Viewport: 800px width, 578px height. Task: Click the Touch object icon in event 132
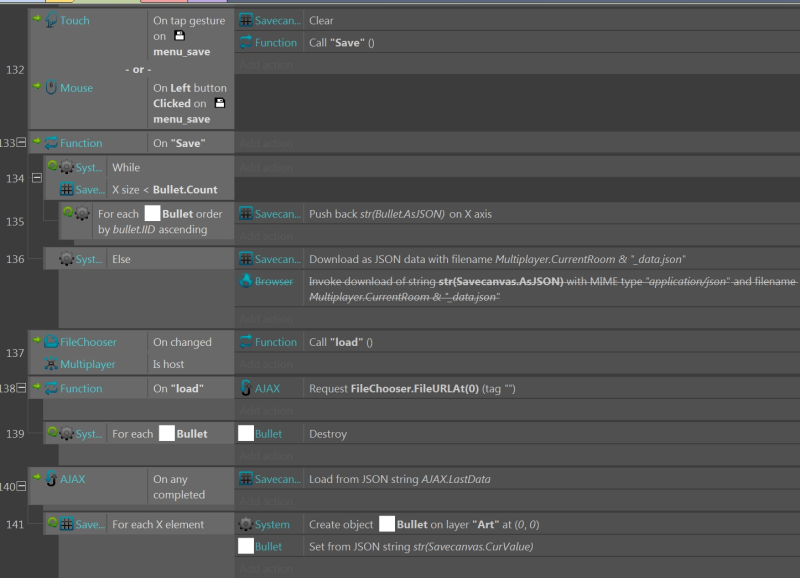click(51, 20)
